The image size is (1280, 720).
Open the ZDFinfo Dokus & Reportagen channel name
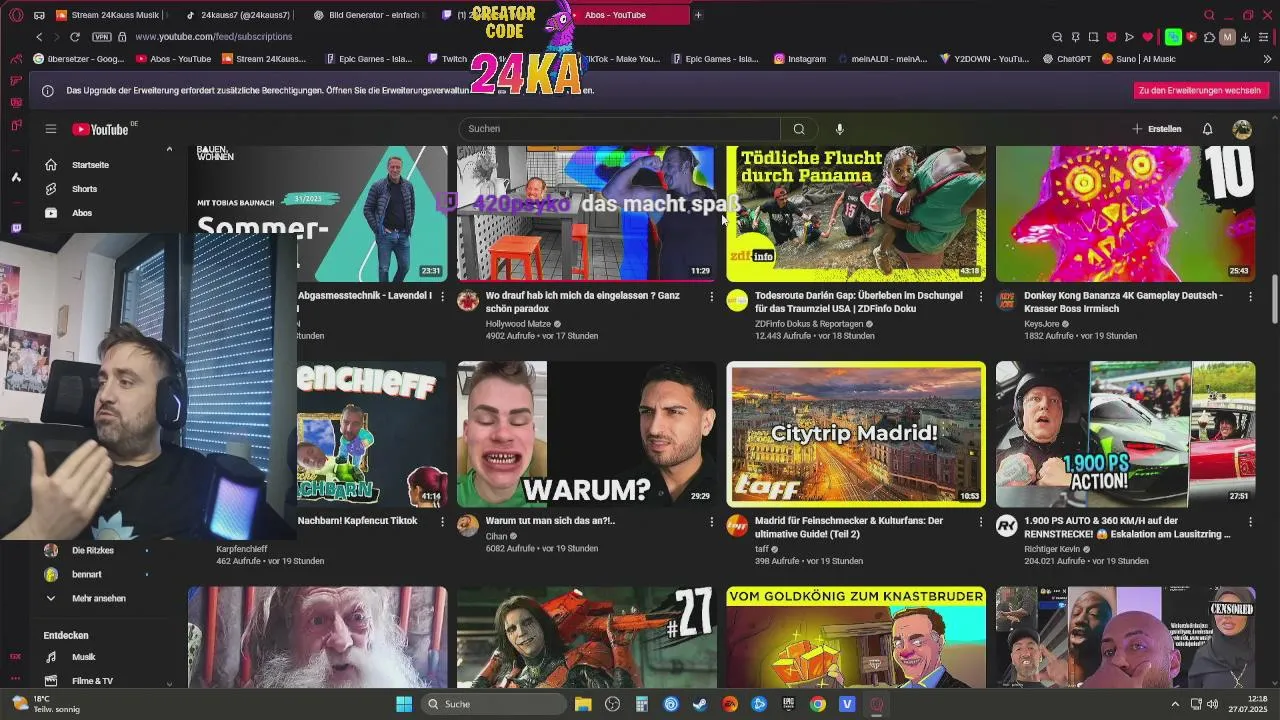click(x=809, y=324)
